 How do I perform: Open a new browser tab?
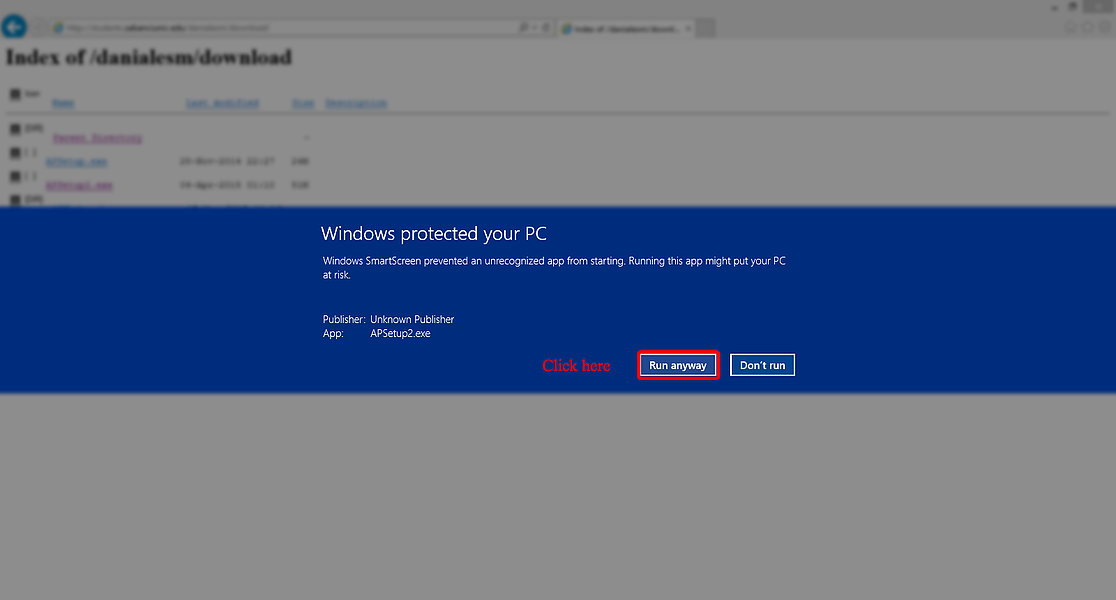(x=706, y=28)
